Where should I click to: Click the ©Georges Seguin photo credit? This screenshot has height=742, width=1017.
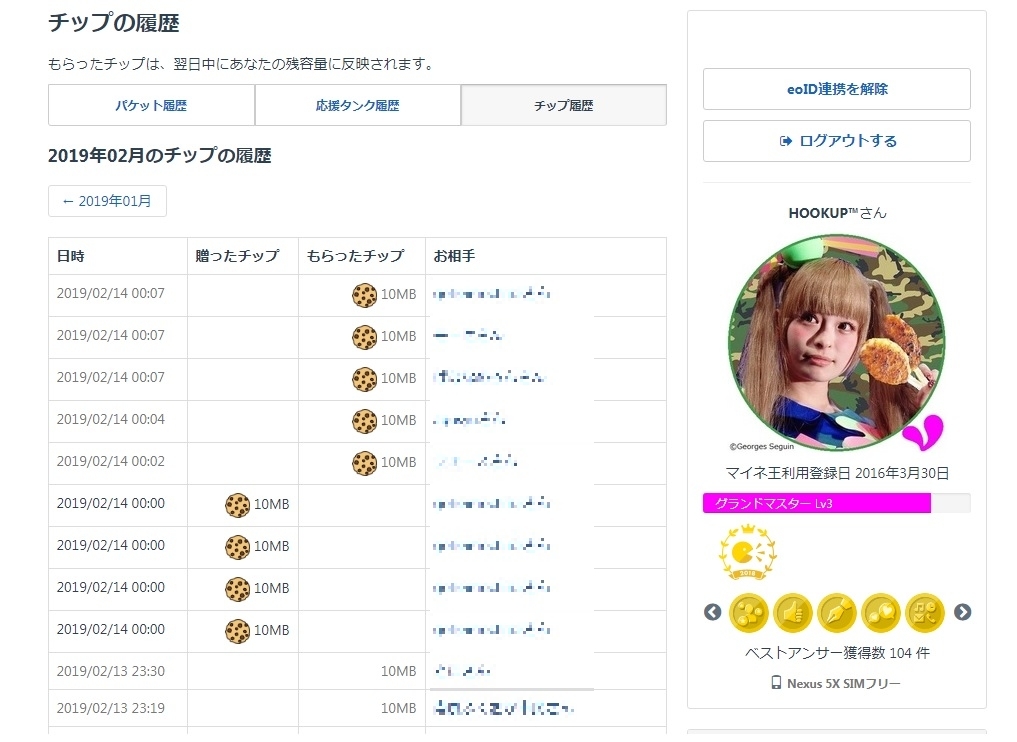tap(761, 446)
